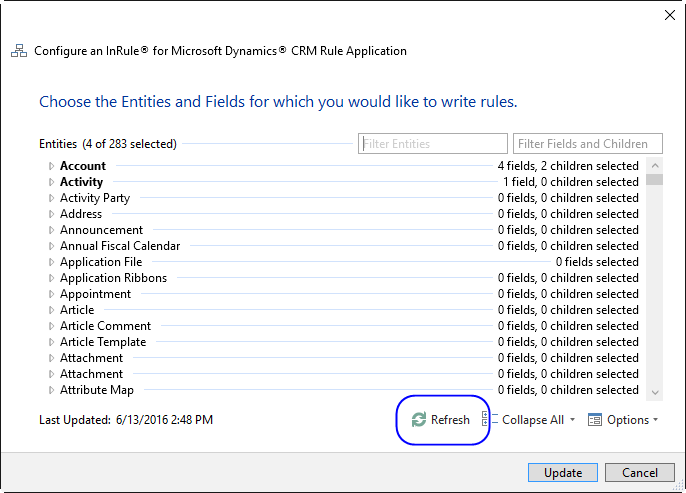Click '4 fields, 2 children selected' text

pyautogui.click(x=568, y=166)
